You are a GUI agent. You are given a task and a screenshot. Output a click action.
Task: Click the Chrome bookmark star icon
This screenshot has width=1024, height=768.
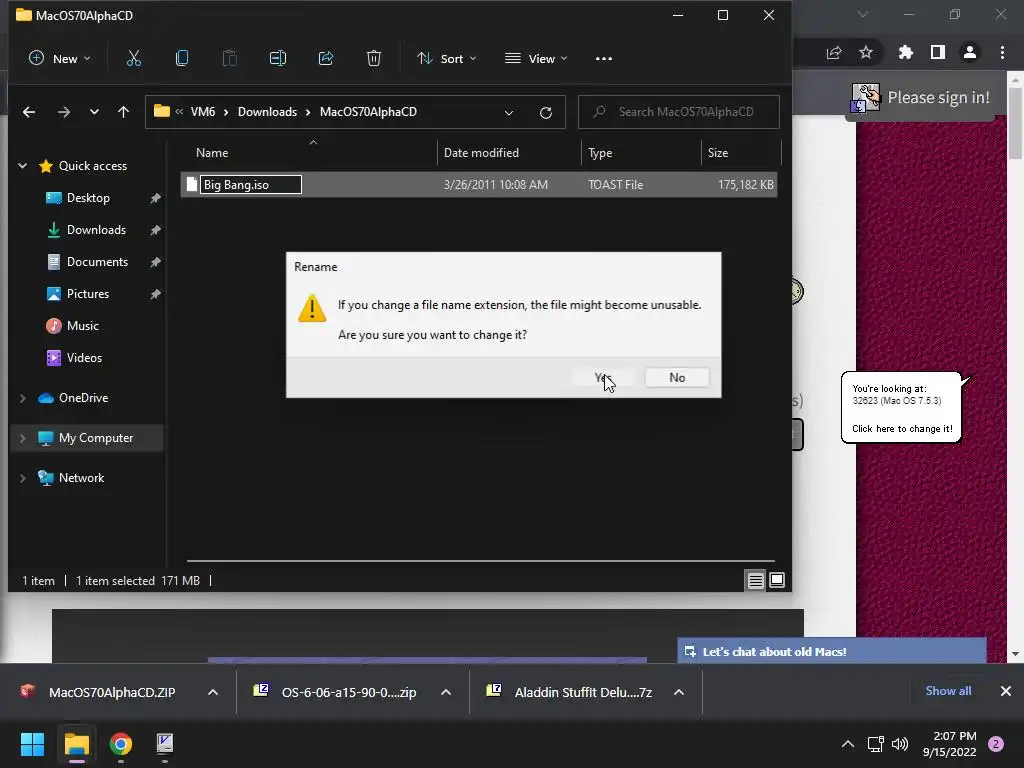coord(866,52)
